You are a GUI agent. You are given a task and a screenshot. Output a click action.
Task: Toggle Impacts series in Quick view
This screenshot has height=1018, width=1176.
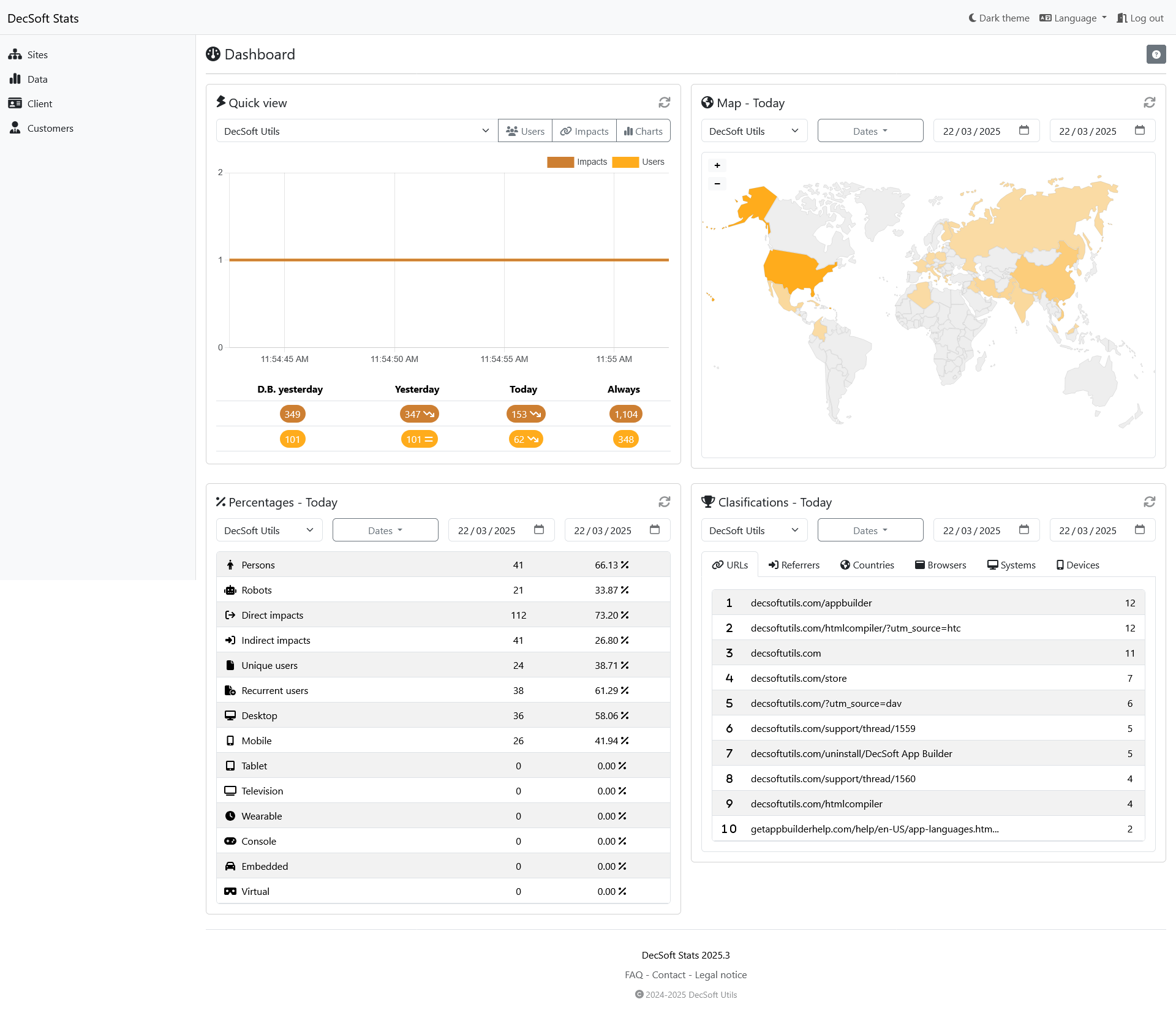pos(584,131)
